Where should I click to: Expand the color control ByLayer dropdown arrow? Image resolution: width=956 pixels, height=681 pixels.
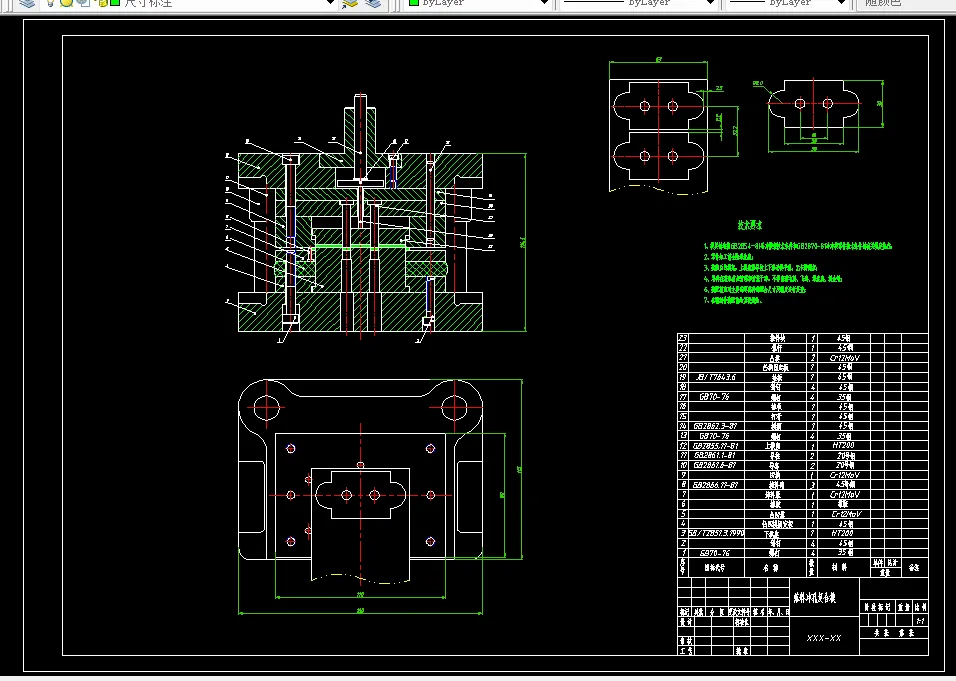click(x=544, y=2)
